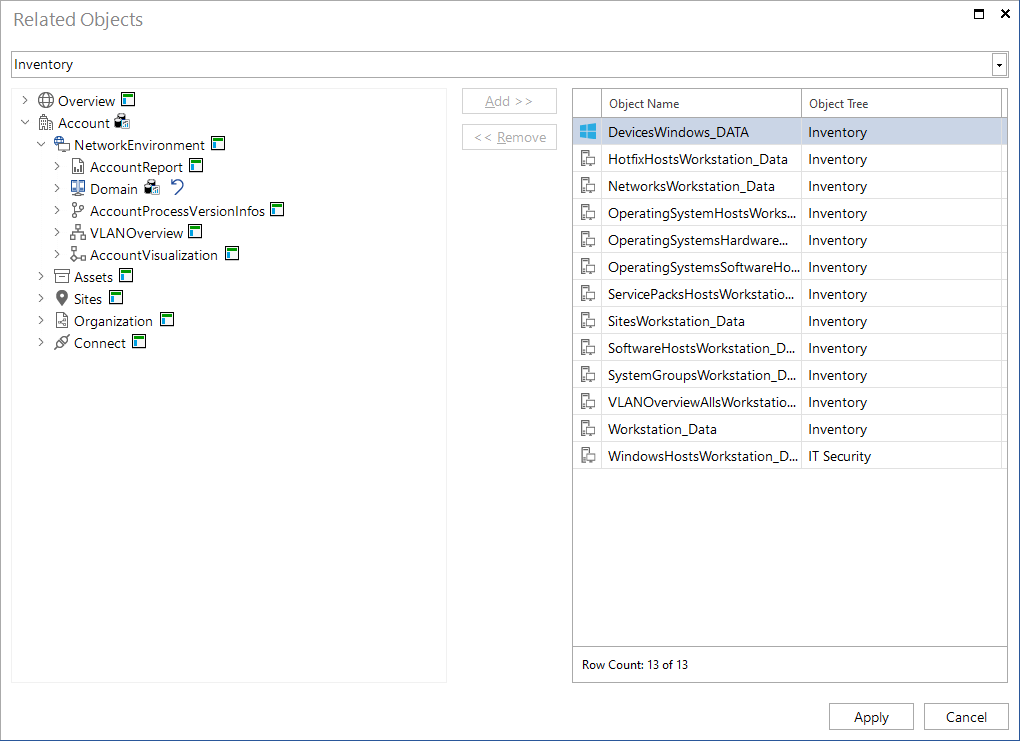This screenshot has width=1020, height=741.
Task: Expand the Assets tree node
Action: coord(40,276)
